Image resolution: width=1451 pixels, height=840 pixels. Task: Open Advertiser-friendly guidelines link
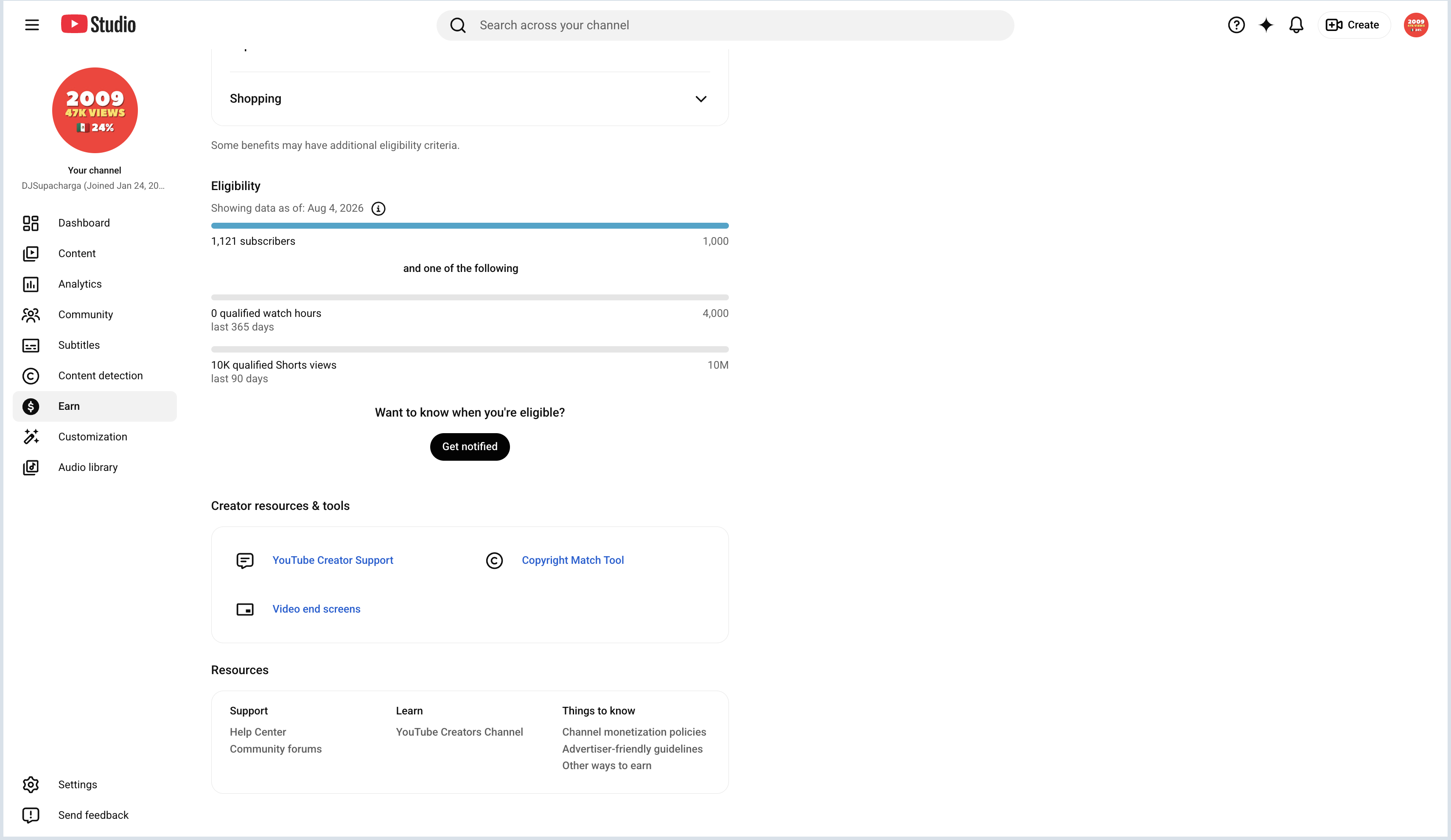(x=632, y=749)
